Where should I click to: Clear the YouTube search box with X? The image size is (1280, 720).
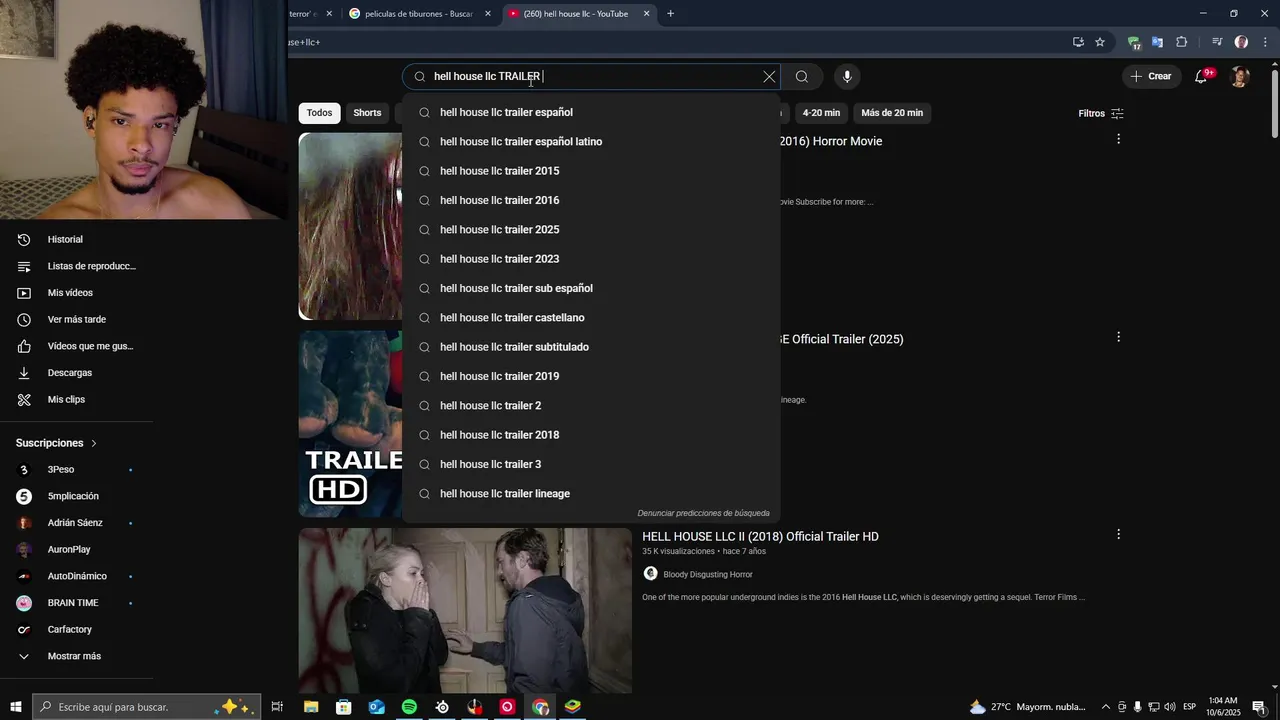point(769,77)
